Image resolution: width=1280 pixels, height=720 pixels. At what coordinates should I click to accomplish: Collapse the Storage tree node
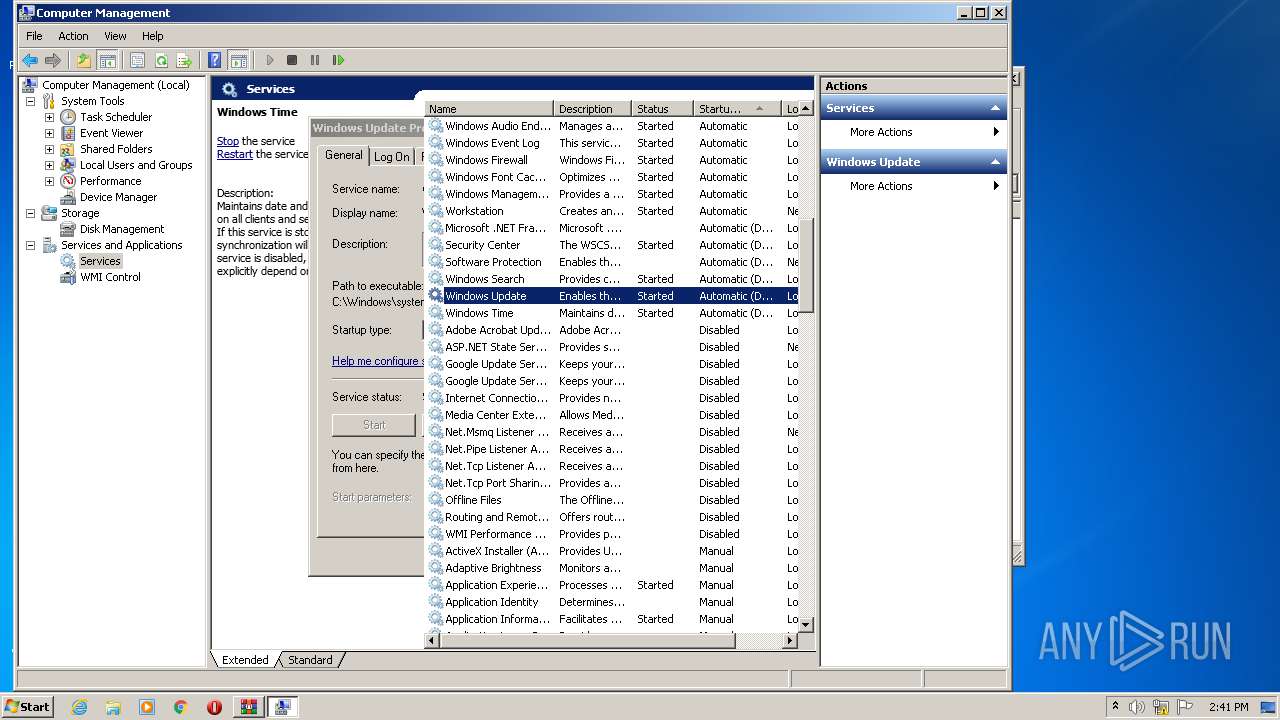(x=30, y=213)
